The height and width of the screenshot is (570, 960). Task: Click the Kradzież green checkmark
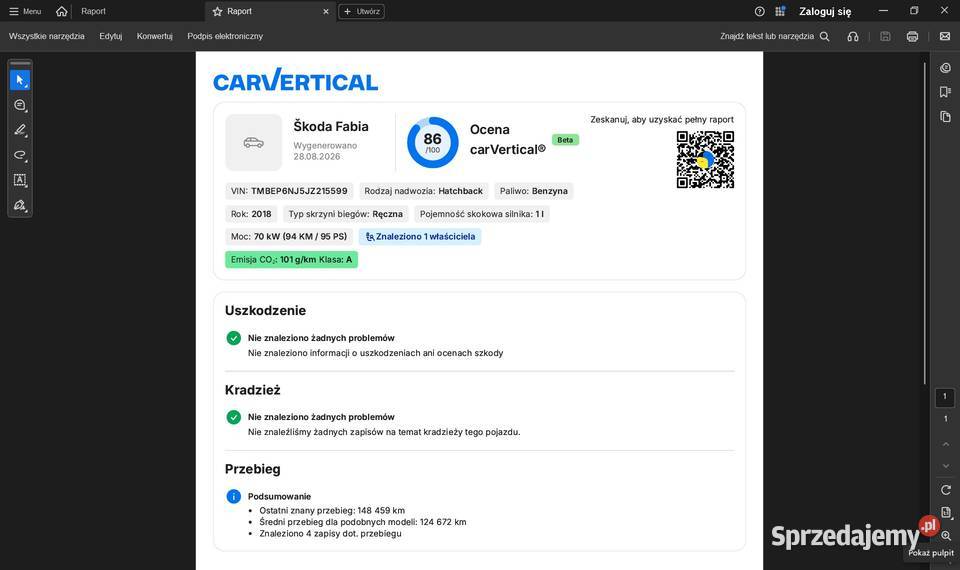point(233,417)
